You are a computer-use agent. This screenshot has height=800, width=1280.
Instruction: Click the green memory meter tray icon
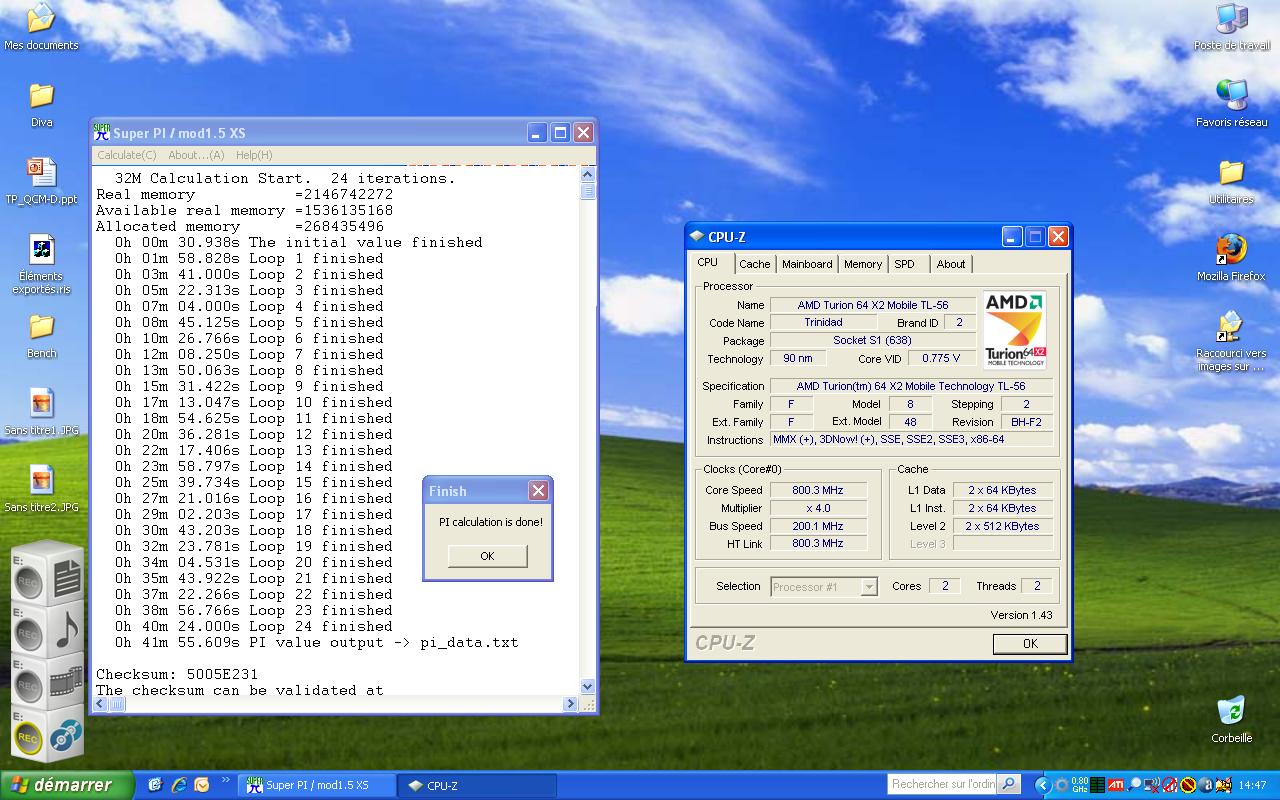pyautogui.click(x=1097, y=785)
